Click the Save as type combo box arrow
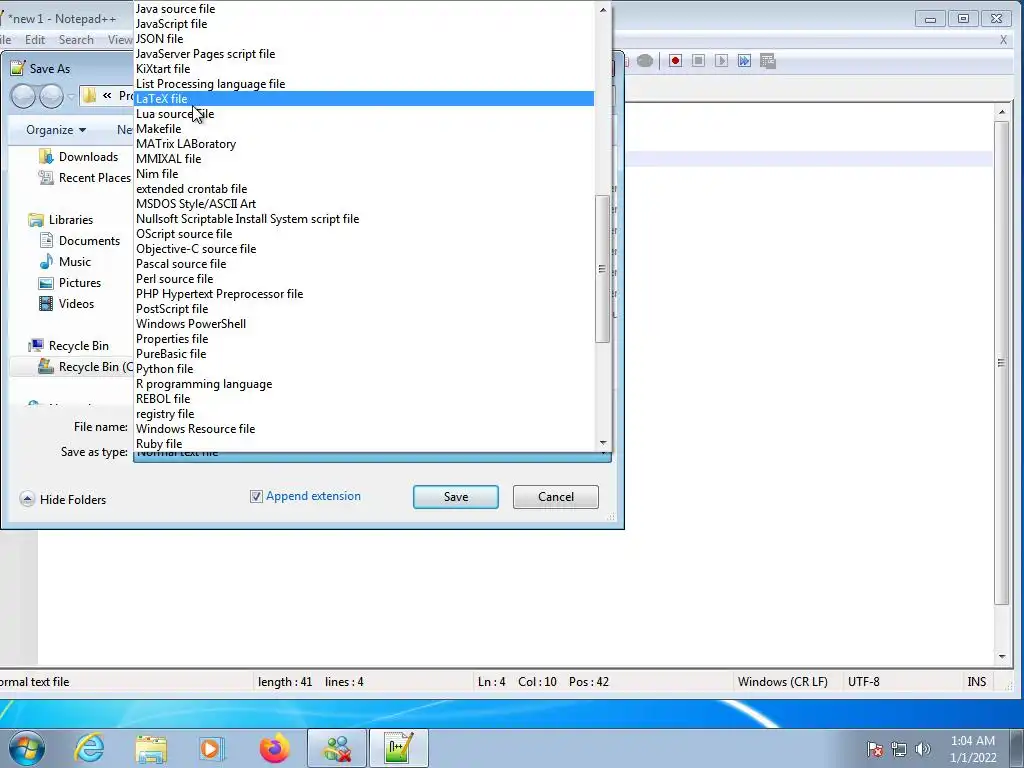 (x=603, y=453)
